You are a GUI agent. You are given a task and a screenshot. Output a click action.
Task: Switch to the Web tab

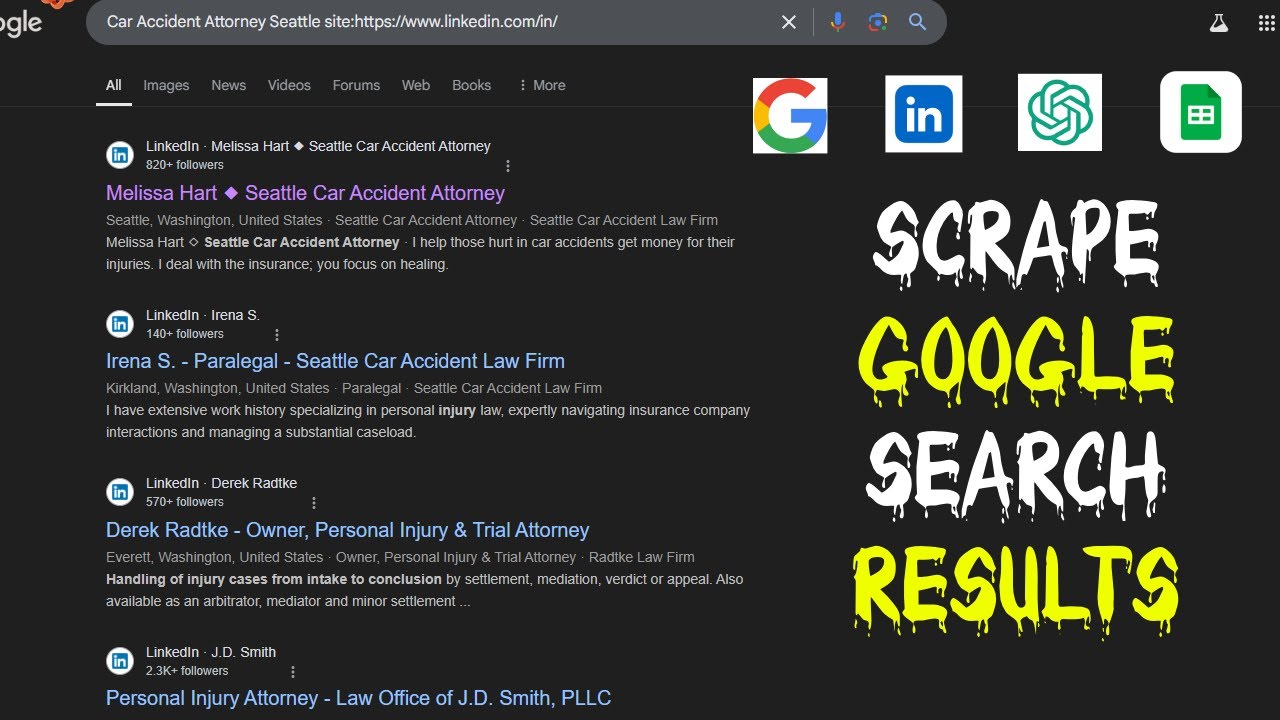coord(416,85)
